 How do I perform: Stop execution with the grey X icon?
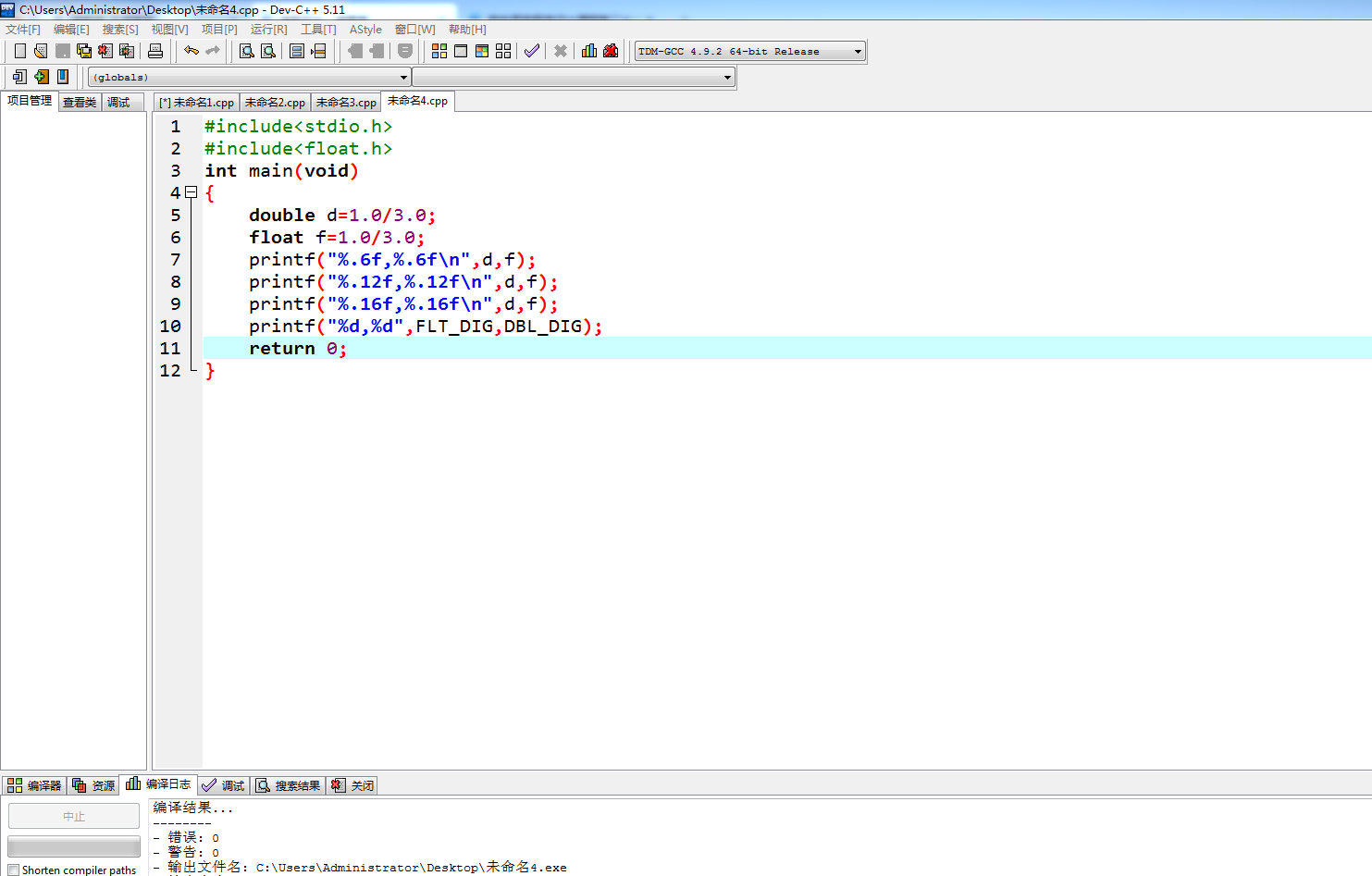click(561, 51)
